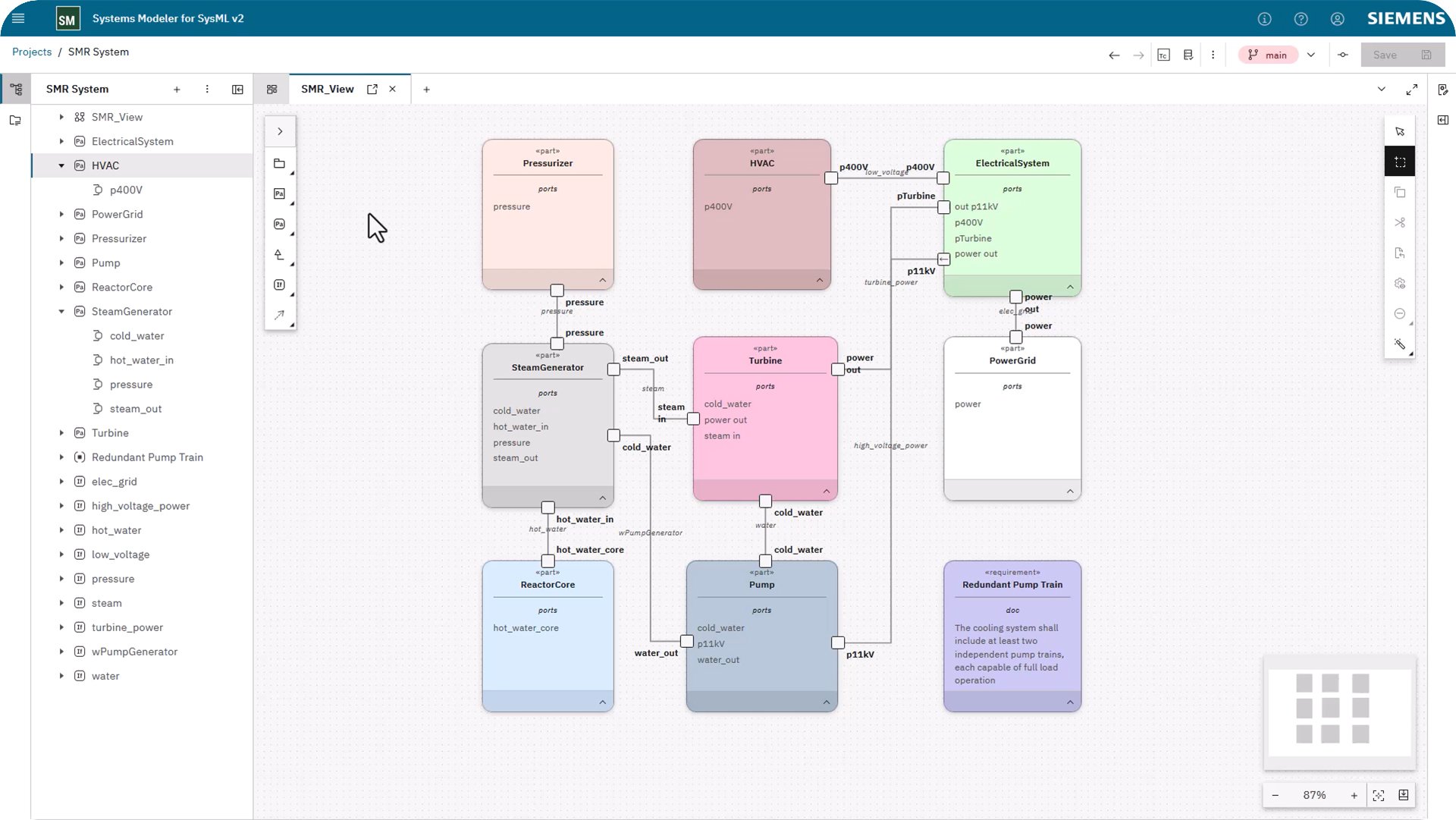
Task: Click the redo forward arrow
Action: click(1138, 55)
